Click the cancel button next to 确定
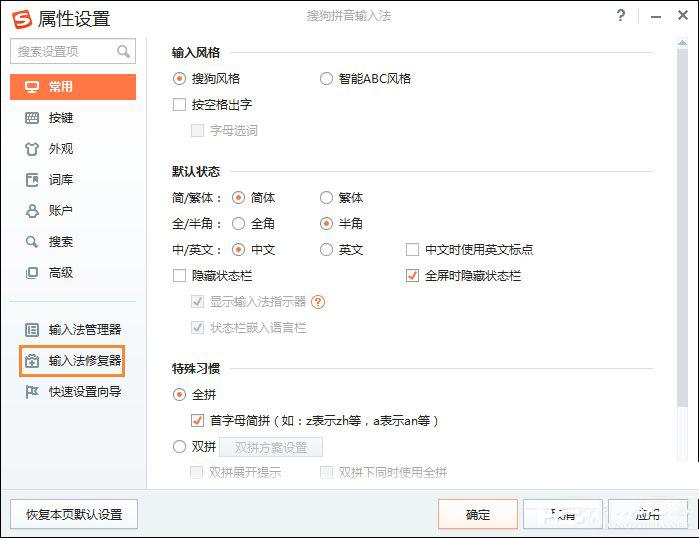Screen dimensions: 699x538 pyautogui.click(x=563, y=514)
